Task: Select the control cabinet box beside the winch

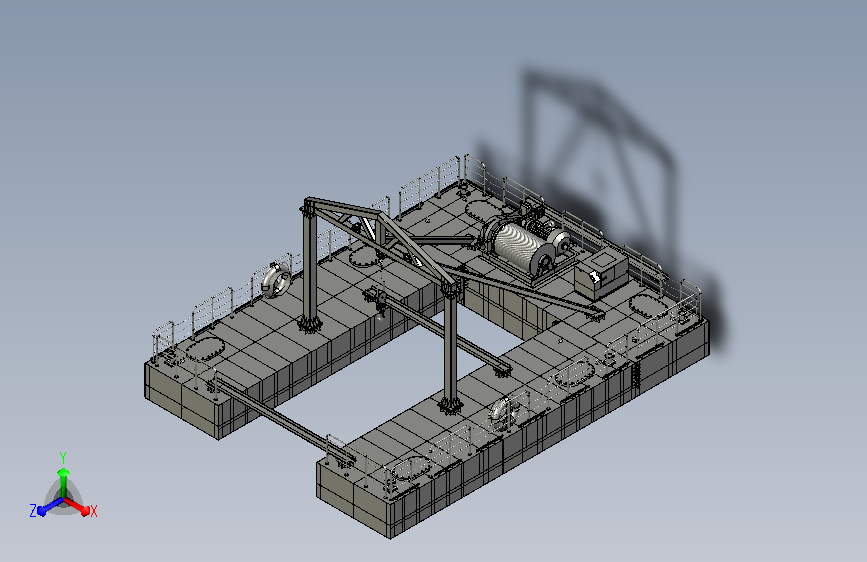Action: click(x=601, y=274)
